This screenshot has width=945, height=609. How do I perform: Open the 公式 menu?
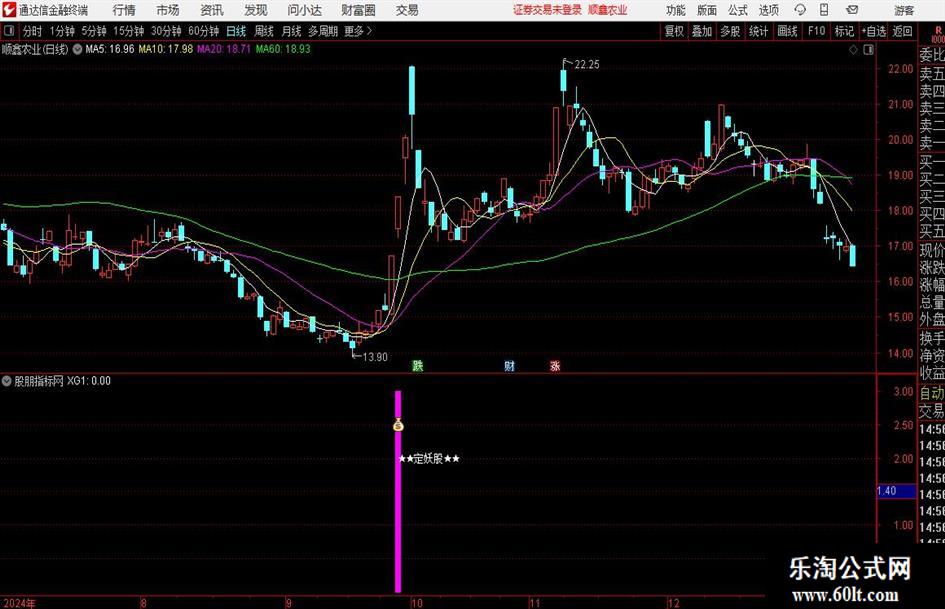[738, 10]
